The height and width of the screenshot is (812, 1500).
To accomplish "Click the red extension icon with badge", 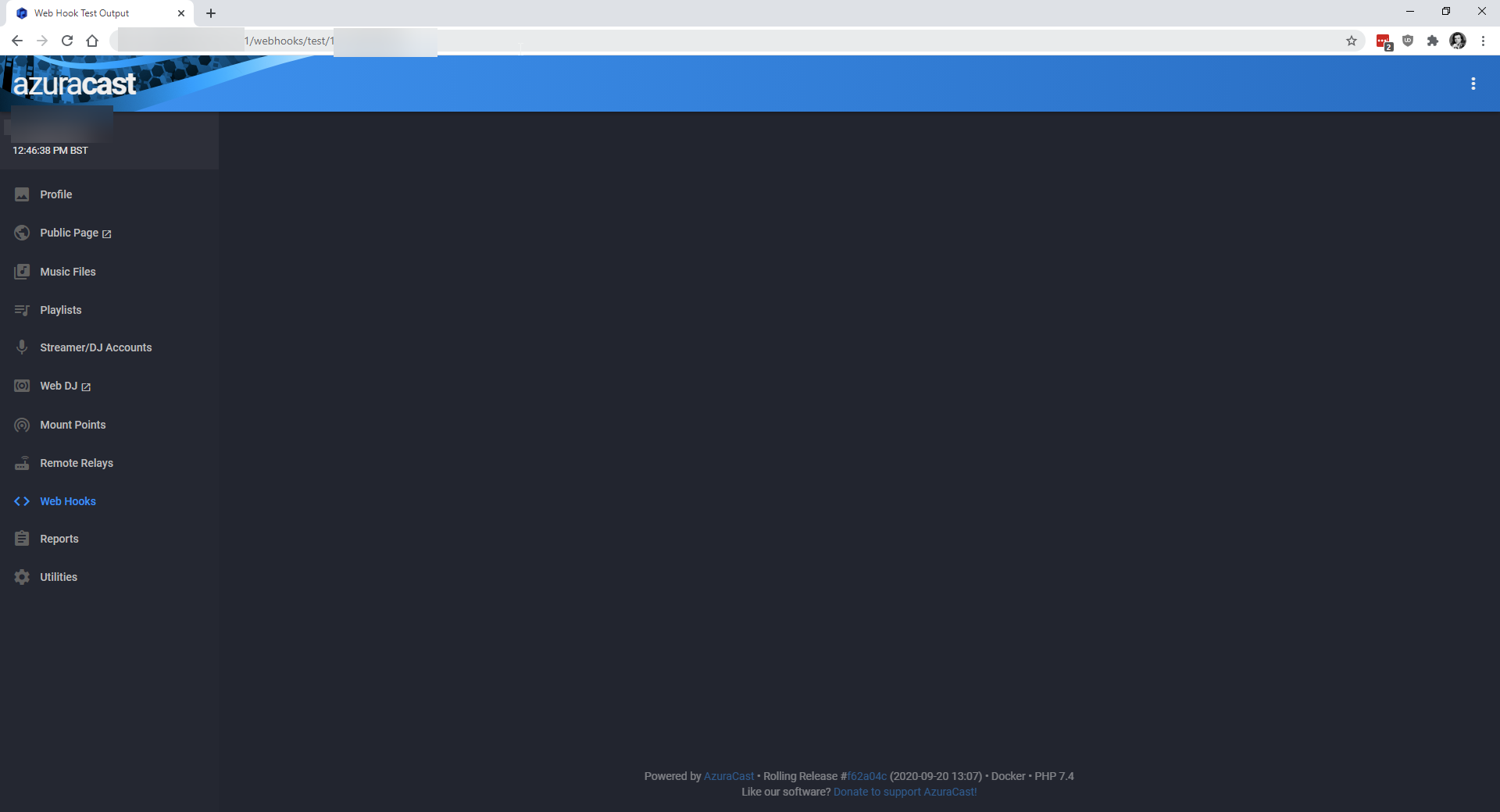I will pos(1384,41).
